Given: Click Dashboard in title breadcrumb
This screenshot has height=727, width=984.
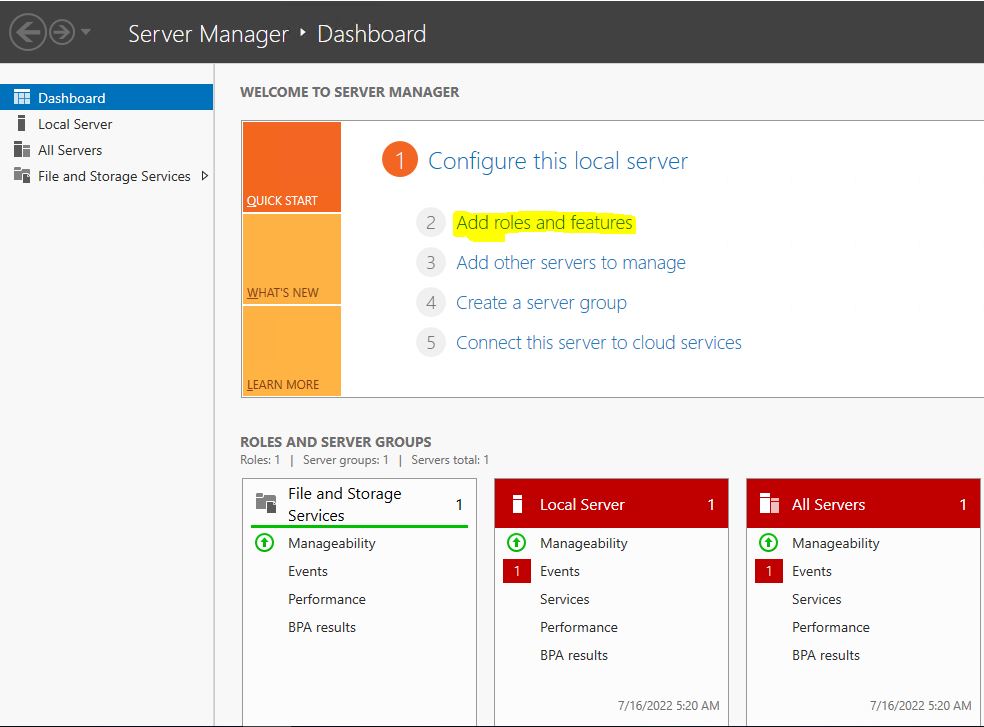Looking at the screenshot, I should 372,34.
